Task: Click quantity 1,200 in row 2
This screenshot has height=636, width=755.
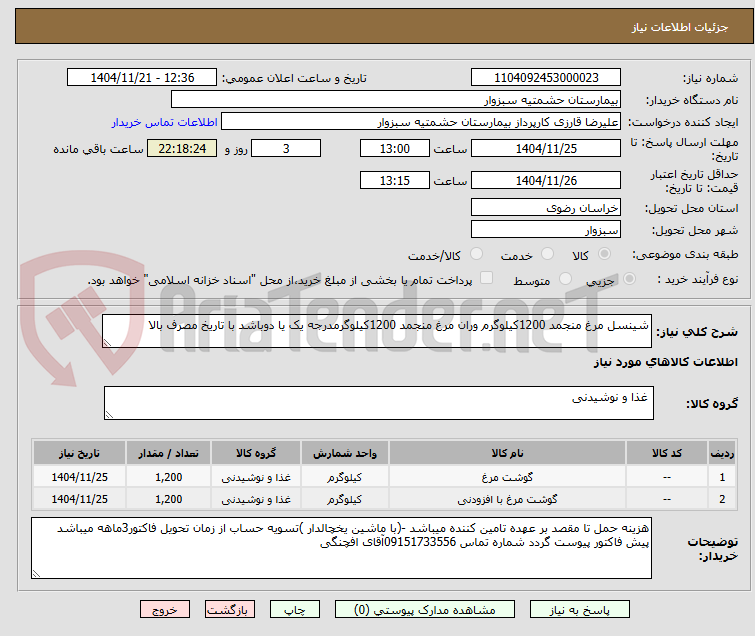Action: (169, 499)
